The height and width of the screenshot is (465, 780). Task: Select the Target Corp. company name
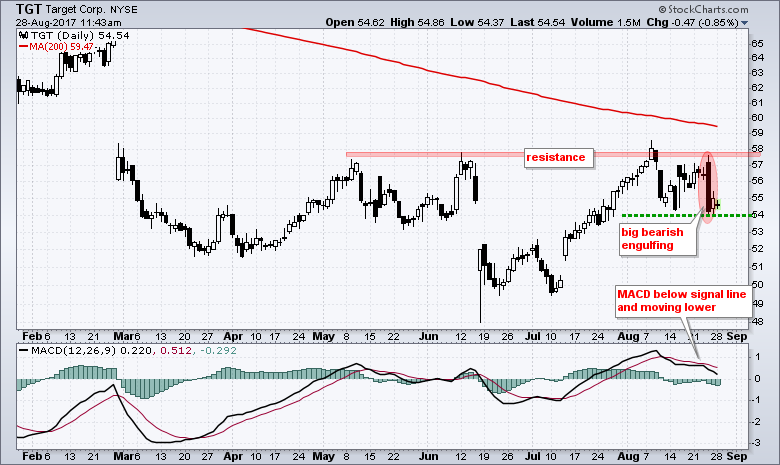[74, 9]
